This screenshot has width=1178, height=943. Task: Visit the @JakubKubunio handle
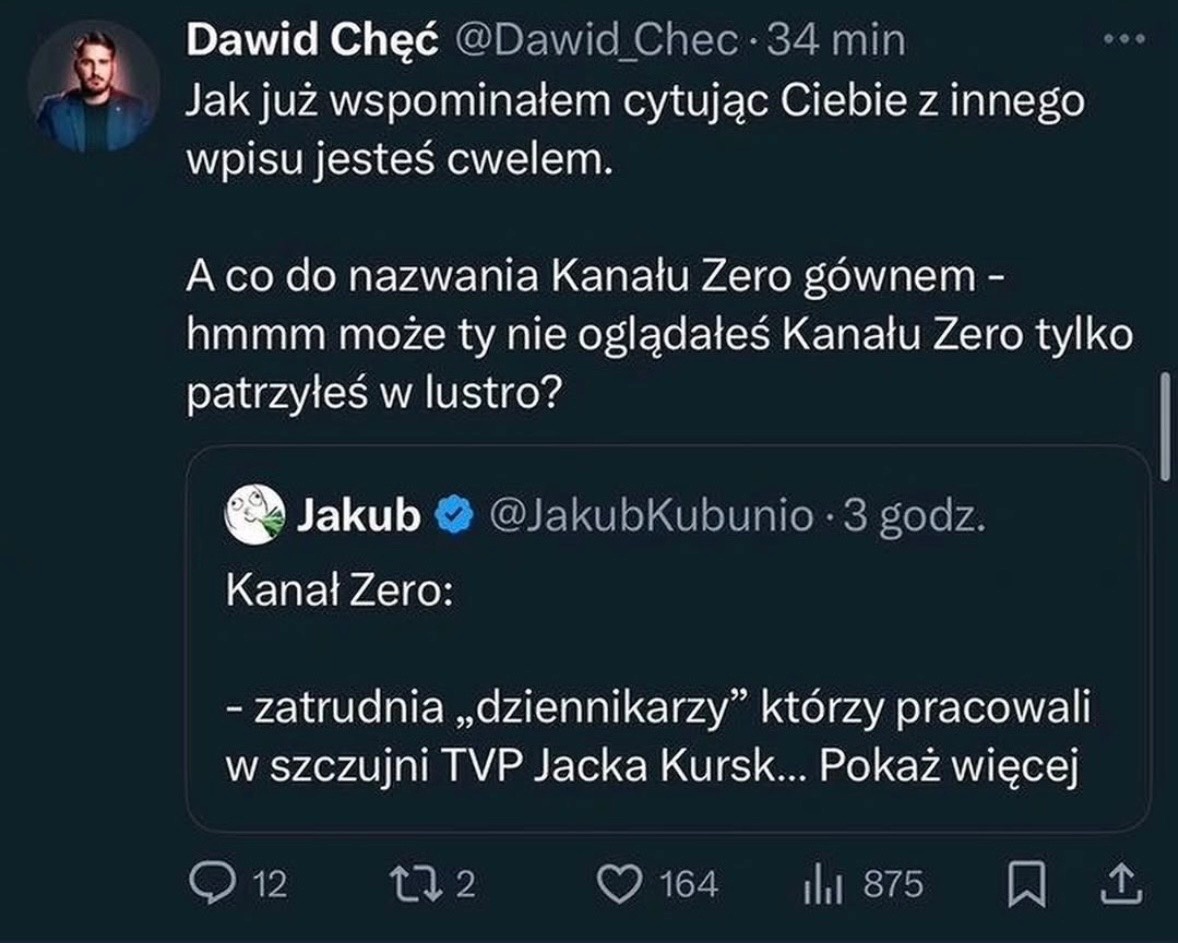652,516
